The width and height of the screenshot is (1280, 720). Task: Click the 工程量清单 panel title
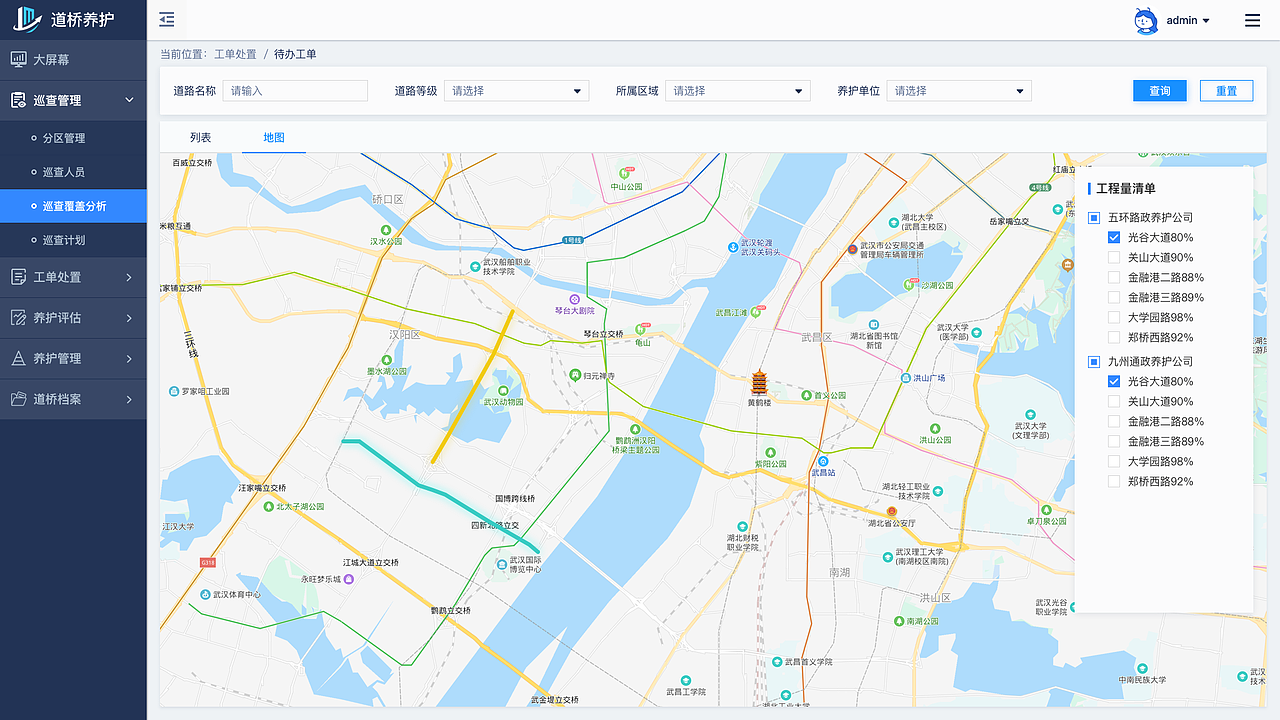pyautogui.click(x=1126, y=188)
